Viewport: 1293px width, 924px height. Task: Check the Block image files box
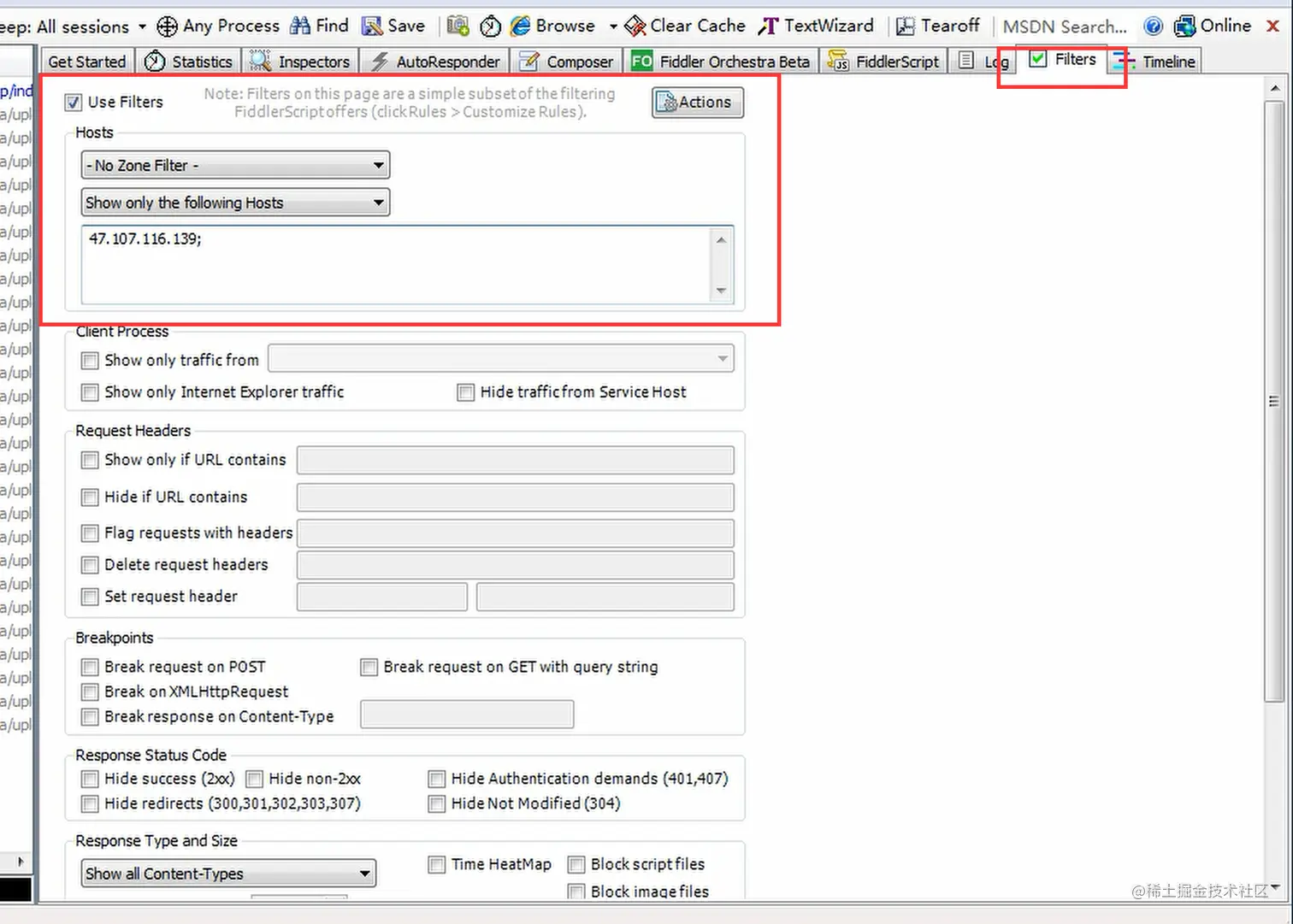click(x=576, y=892)
